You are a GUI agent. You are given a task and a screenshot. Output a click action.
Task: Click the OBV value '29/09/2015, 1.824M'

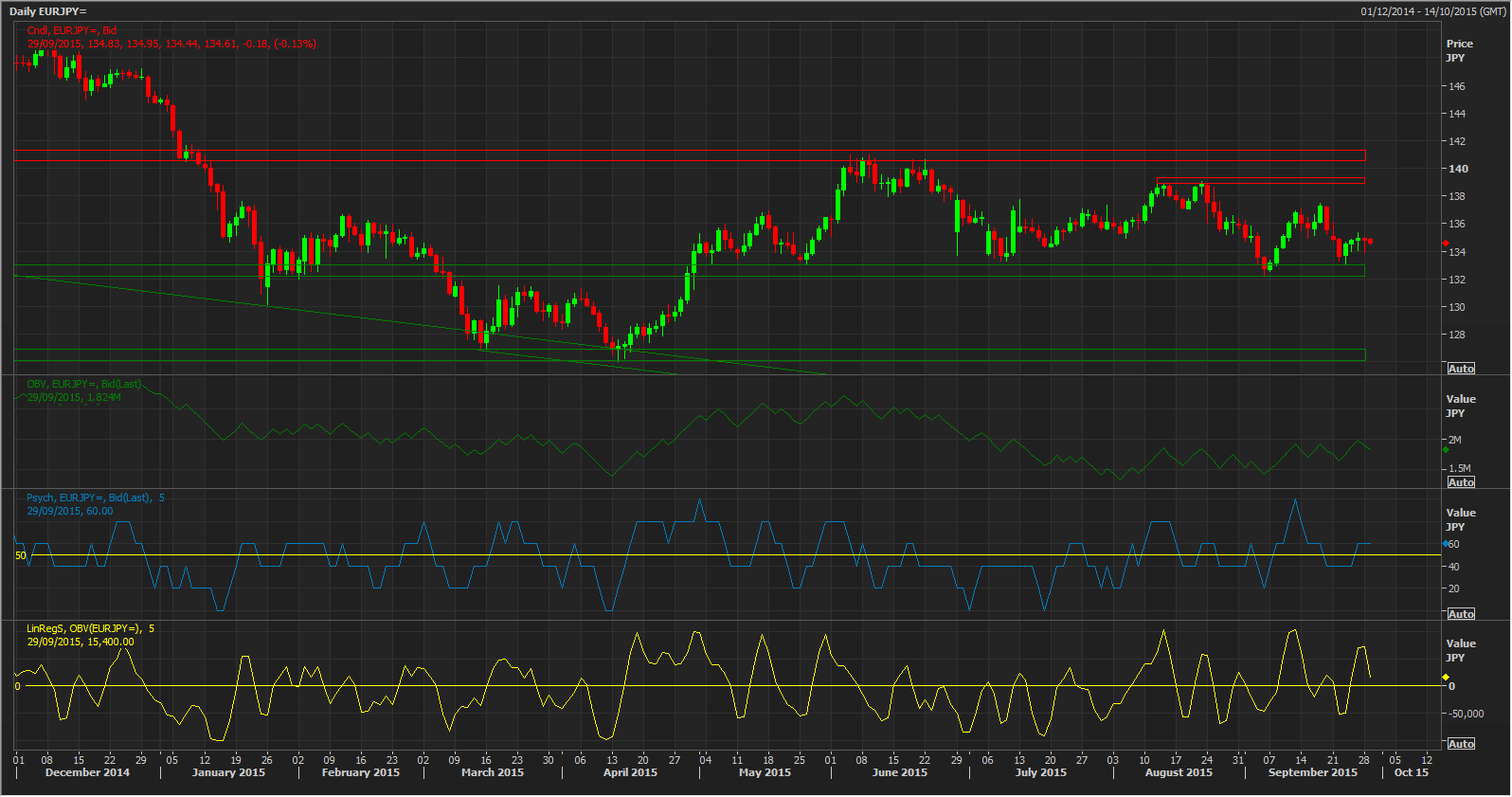click(x=74, y=397)
